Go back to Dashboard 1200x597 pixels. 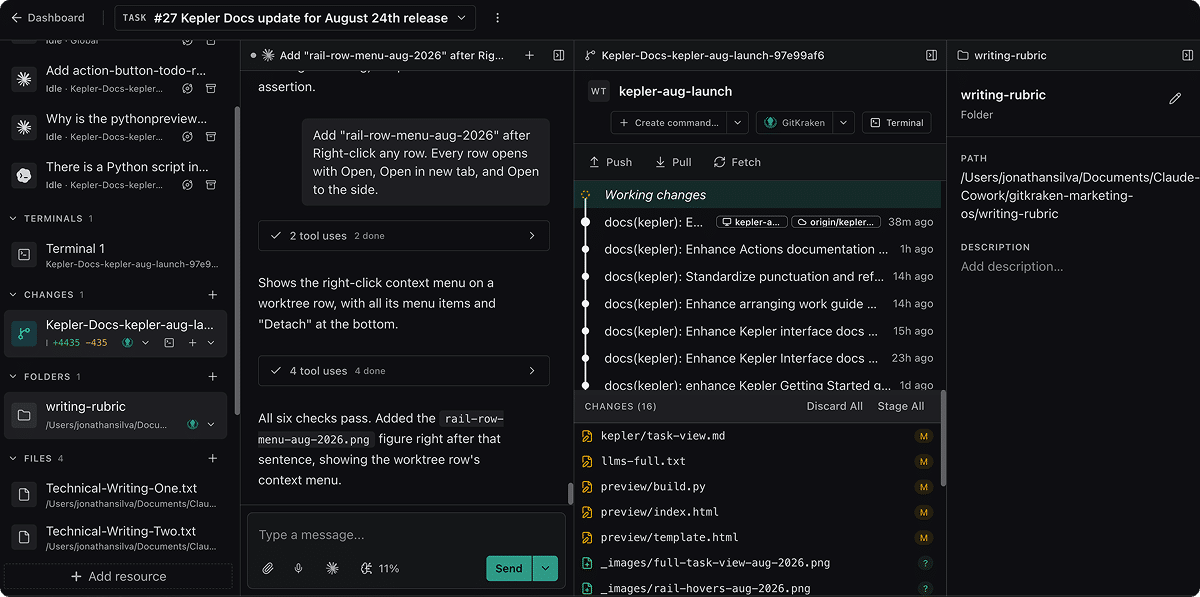(47, 18)
